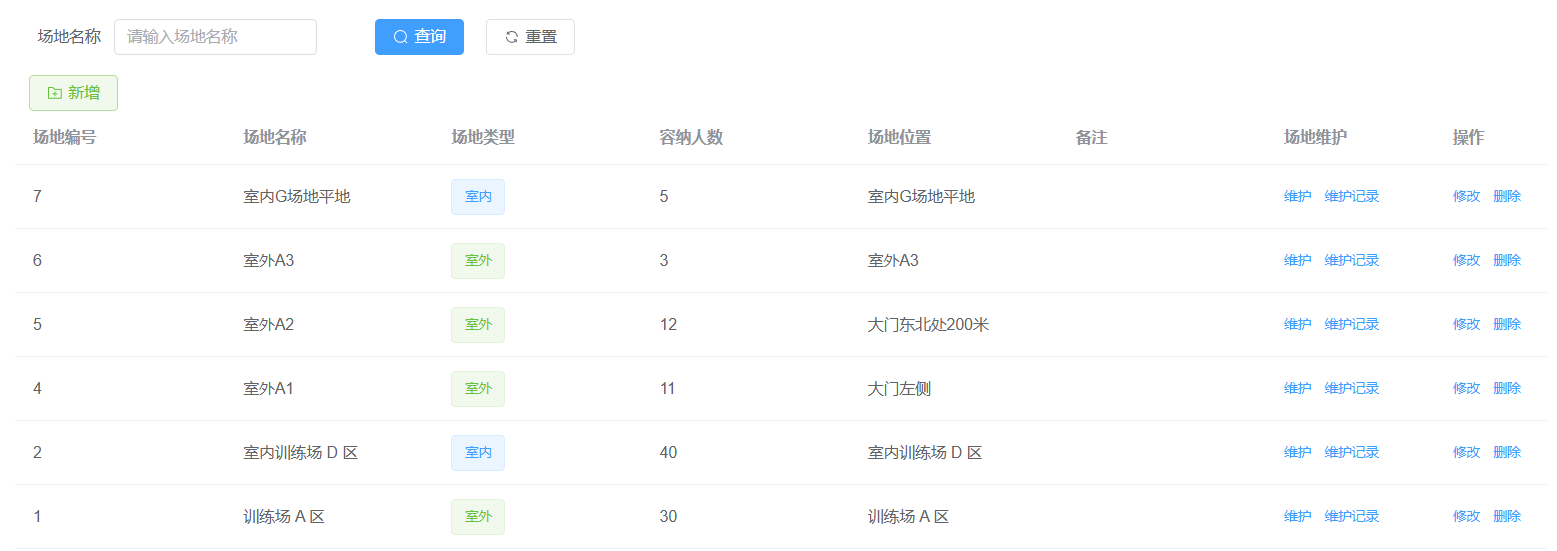Click the 室内 tag in row 7

(478, 197)
